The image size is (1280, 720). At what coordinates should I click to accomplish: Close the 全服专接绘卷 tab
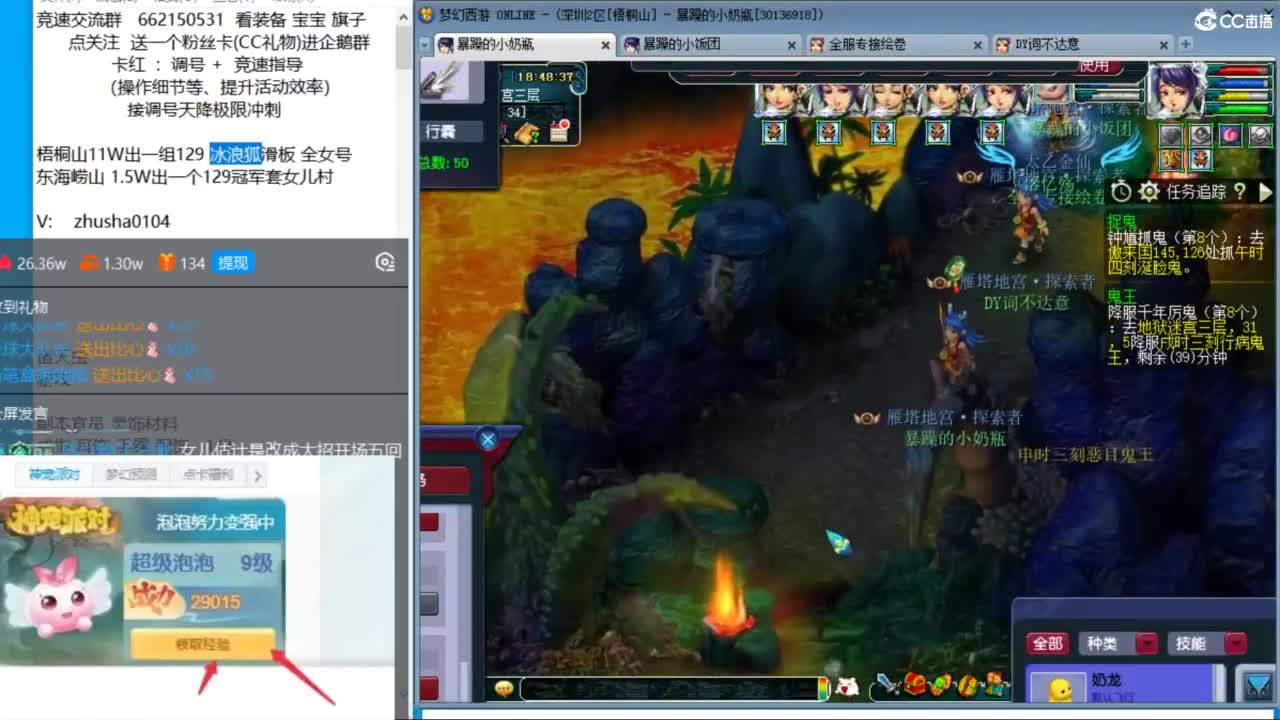[978, 45]
